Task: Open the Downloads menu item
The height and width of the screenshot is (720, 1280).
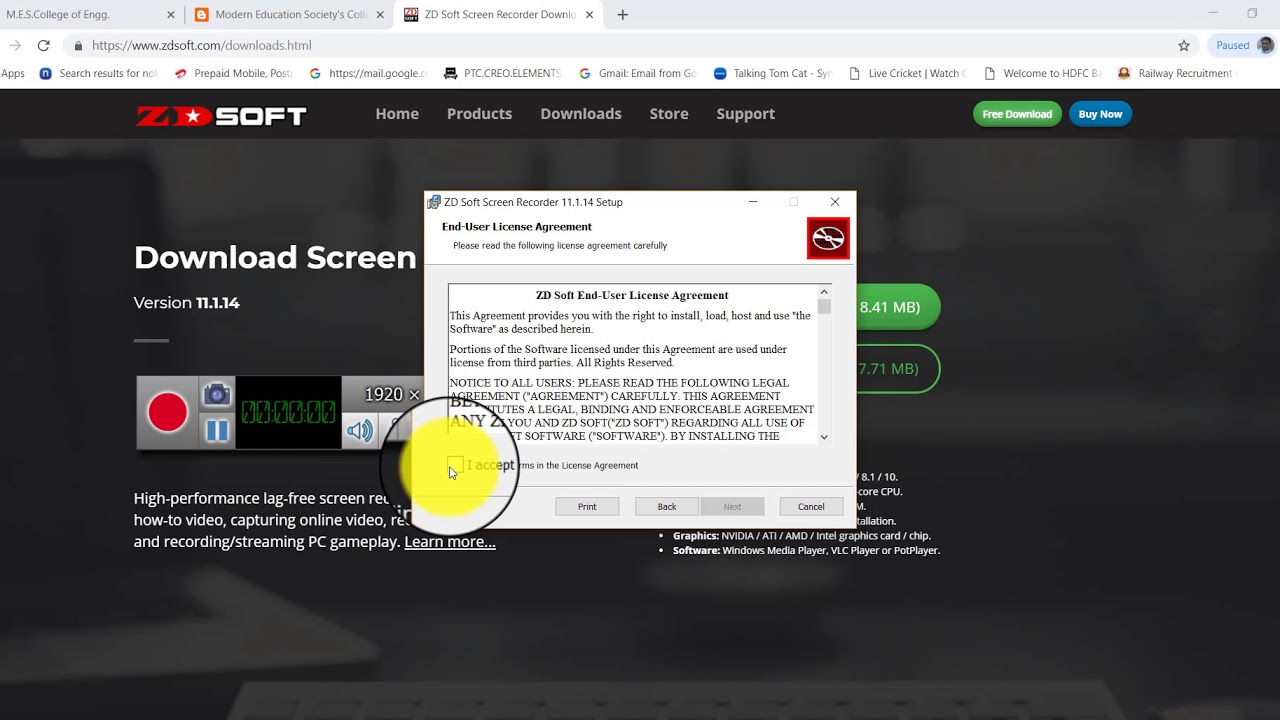Action: click(x=581, y=114)
